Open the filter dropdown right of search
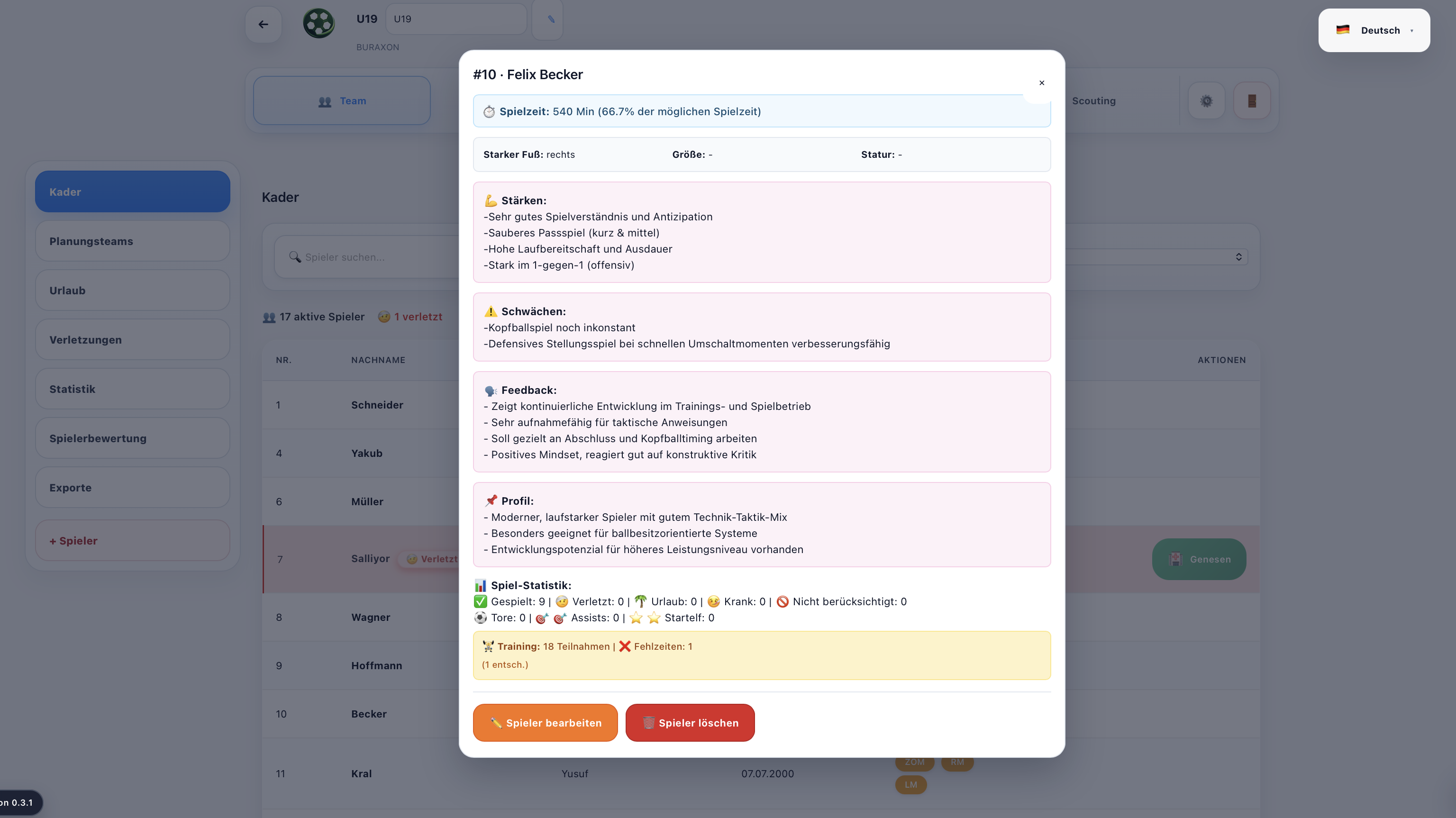 1157,257
